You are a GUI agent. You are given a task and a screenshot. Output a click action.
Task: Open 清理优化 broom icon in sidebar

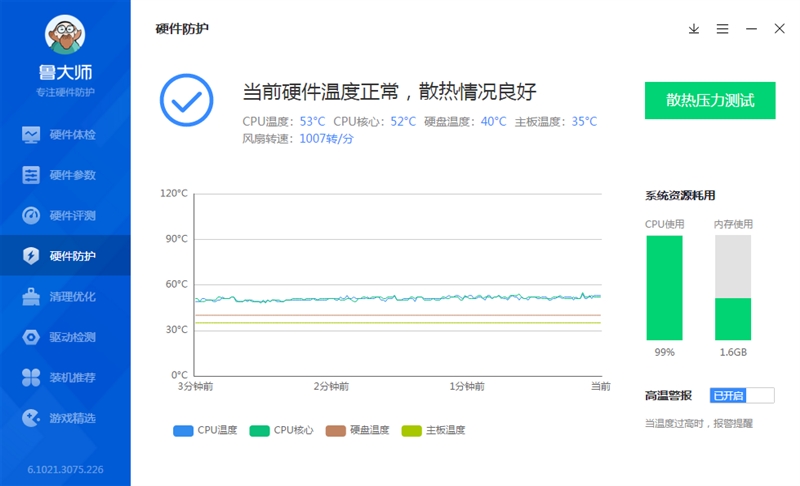click(31, 296)
